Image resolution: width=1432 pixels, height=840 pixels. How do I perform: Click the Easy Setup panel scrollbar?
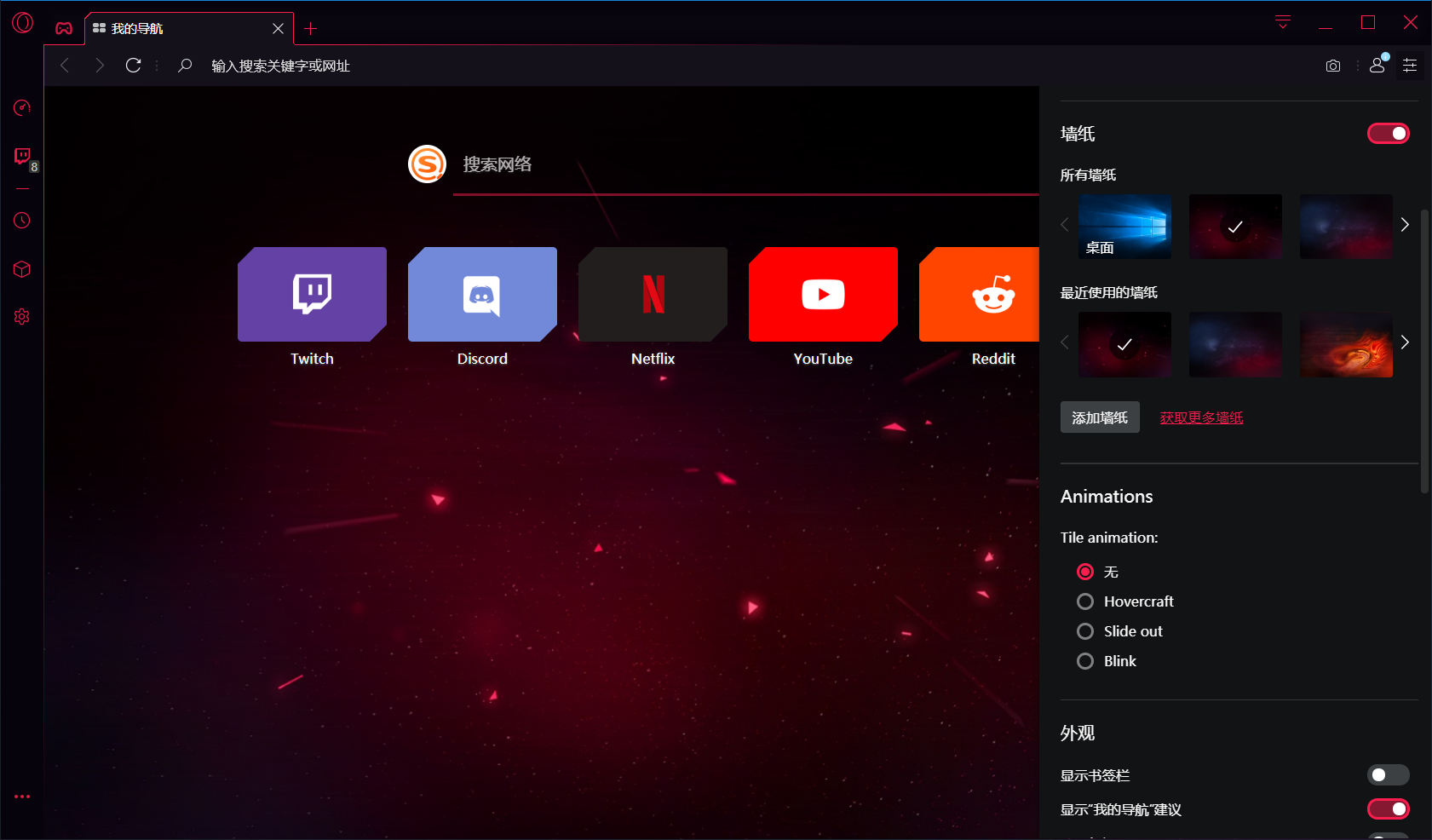[x=1424, y=351]
